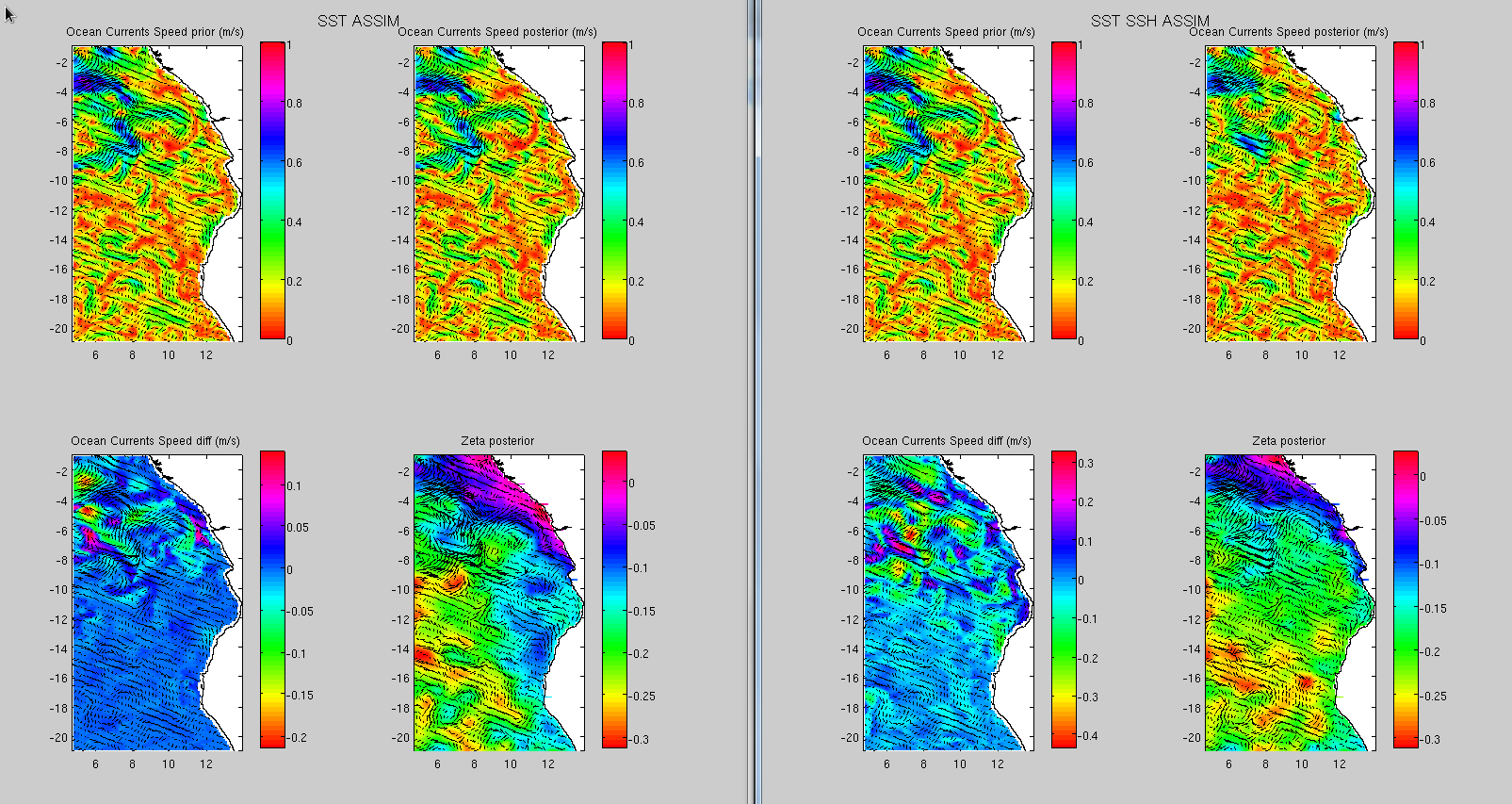Click the speed diff colorbar in SST SSH ASSIM panel
The image size is (1512, 804).
point(1064,599)
